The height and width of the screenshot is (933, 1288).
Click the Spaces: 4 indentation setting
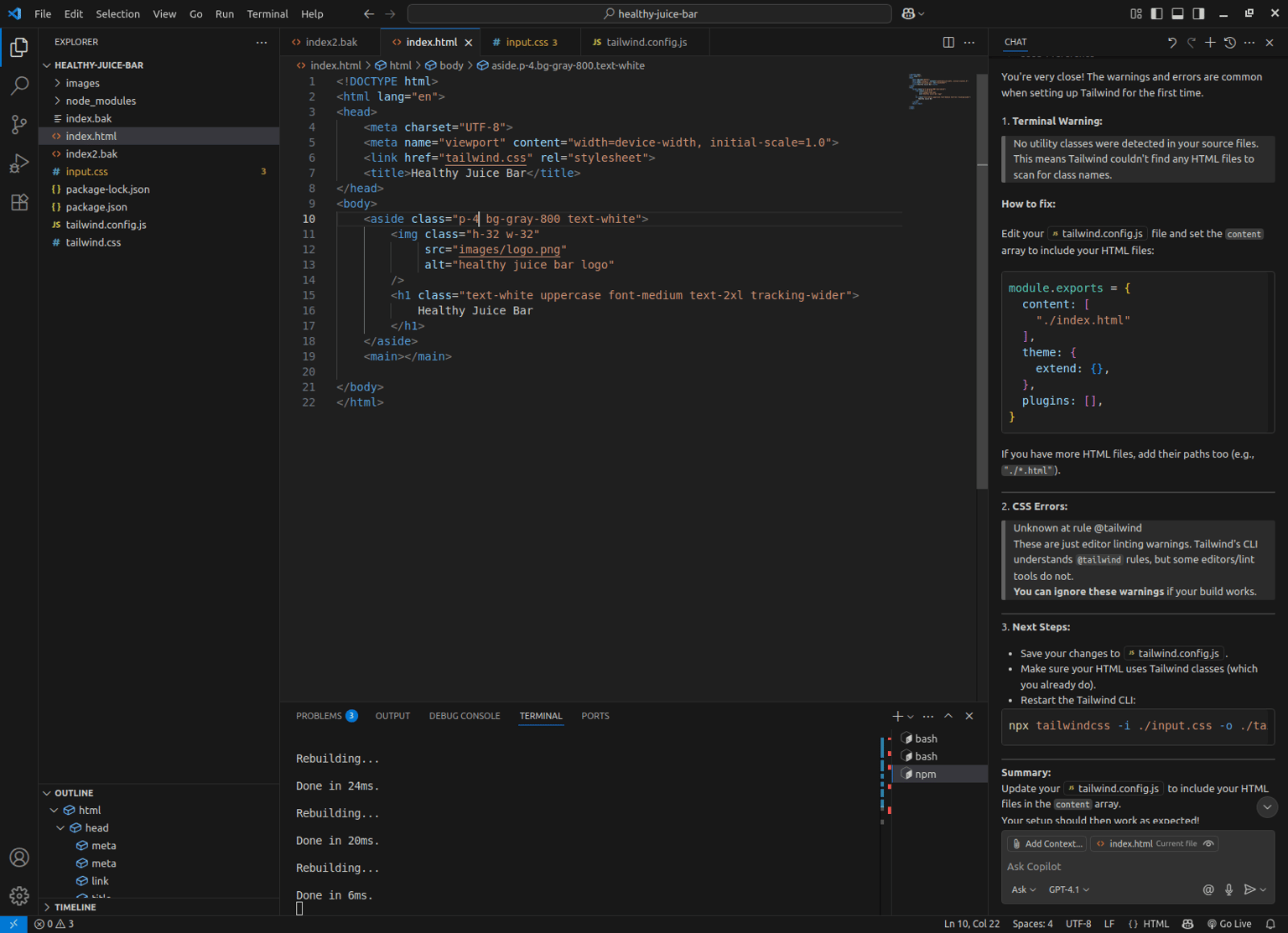pyautogui.click(x=1032, y=924)
